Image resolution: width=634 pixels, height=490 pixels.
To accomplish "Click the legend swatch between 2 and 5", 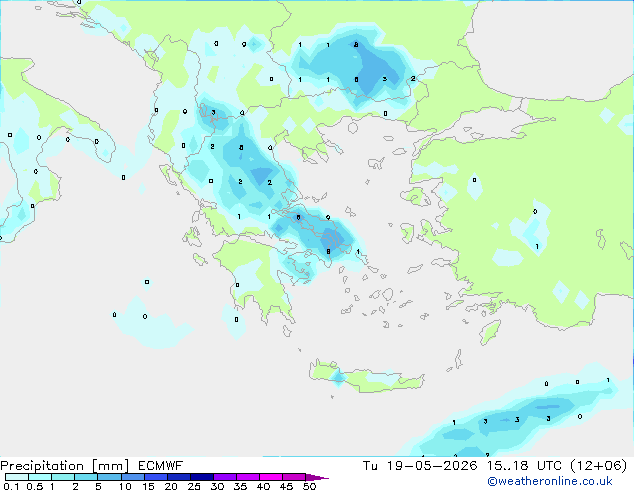I will [x=86, y=477].
